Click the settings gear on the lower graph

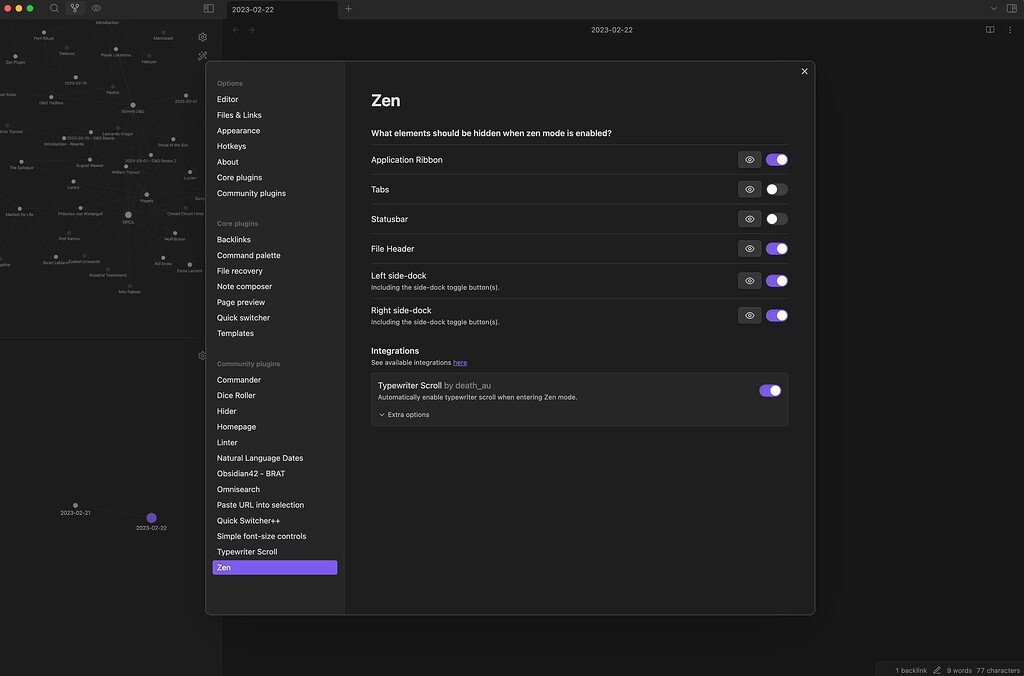pos(202,355)
